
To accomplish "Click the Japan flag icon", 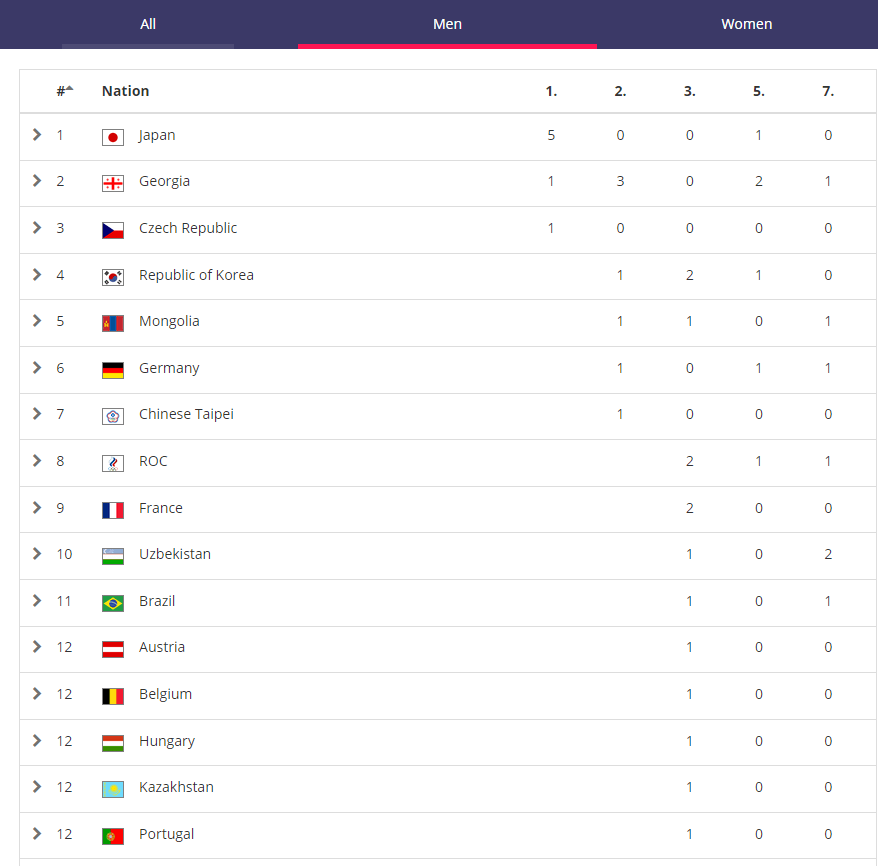I will click(113, 137).
